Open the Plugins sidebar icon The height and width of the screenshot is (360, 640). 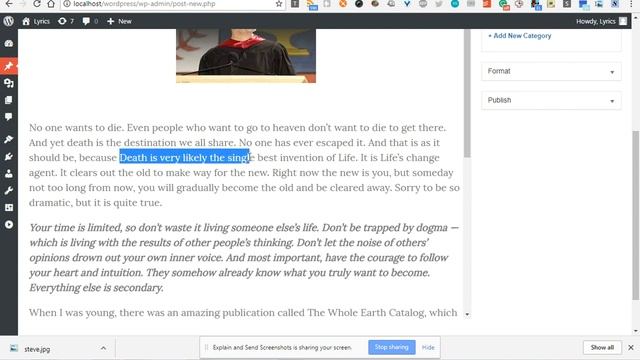point(9,157)
